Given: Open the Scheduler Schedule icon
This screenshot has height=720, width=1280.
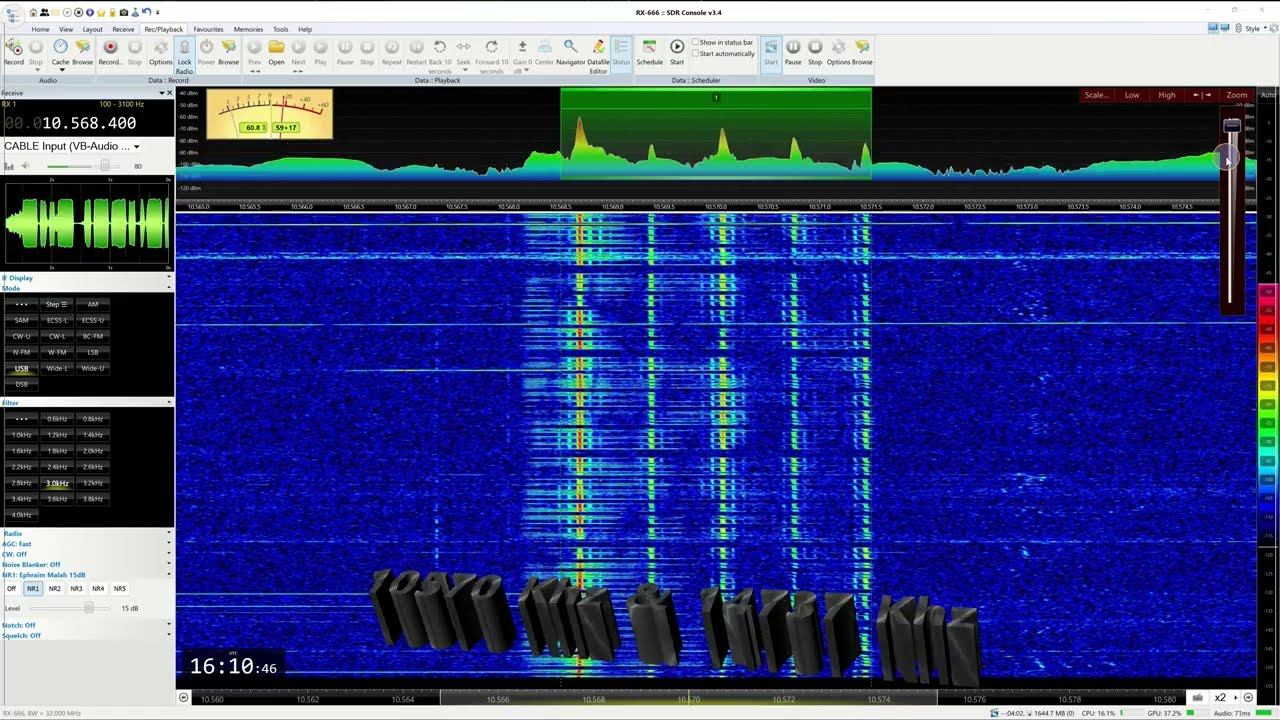Looking at the screenshot, I should 649,47.
